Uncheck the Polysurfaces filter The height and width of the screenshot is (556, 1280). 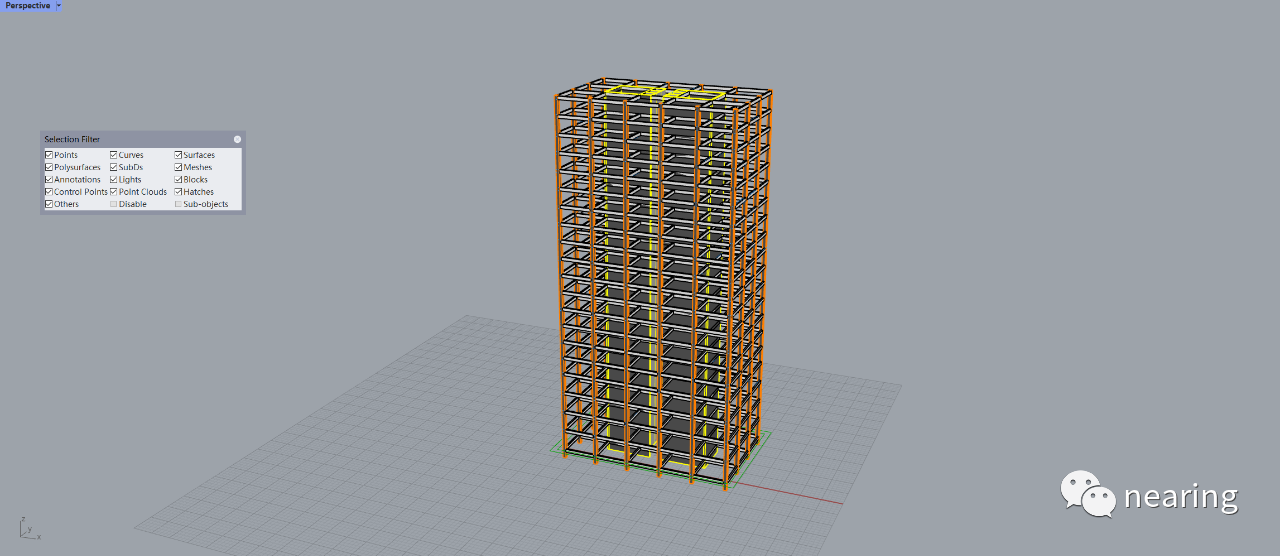[49, 167]
